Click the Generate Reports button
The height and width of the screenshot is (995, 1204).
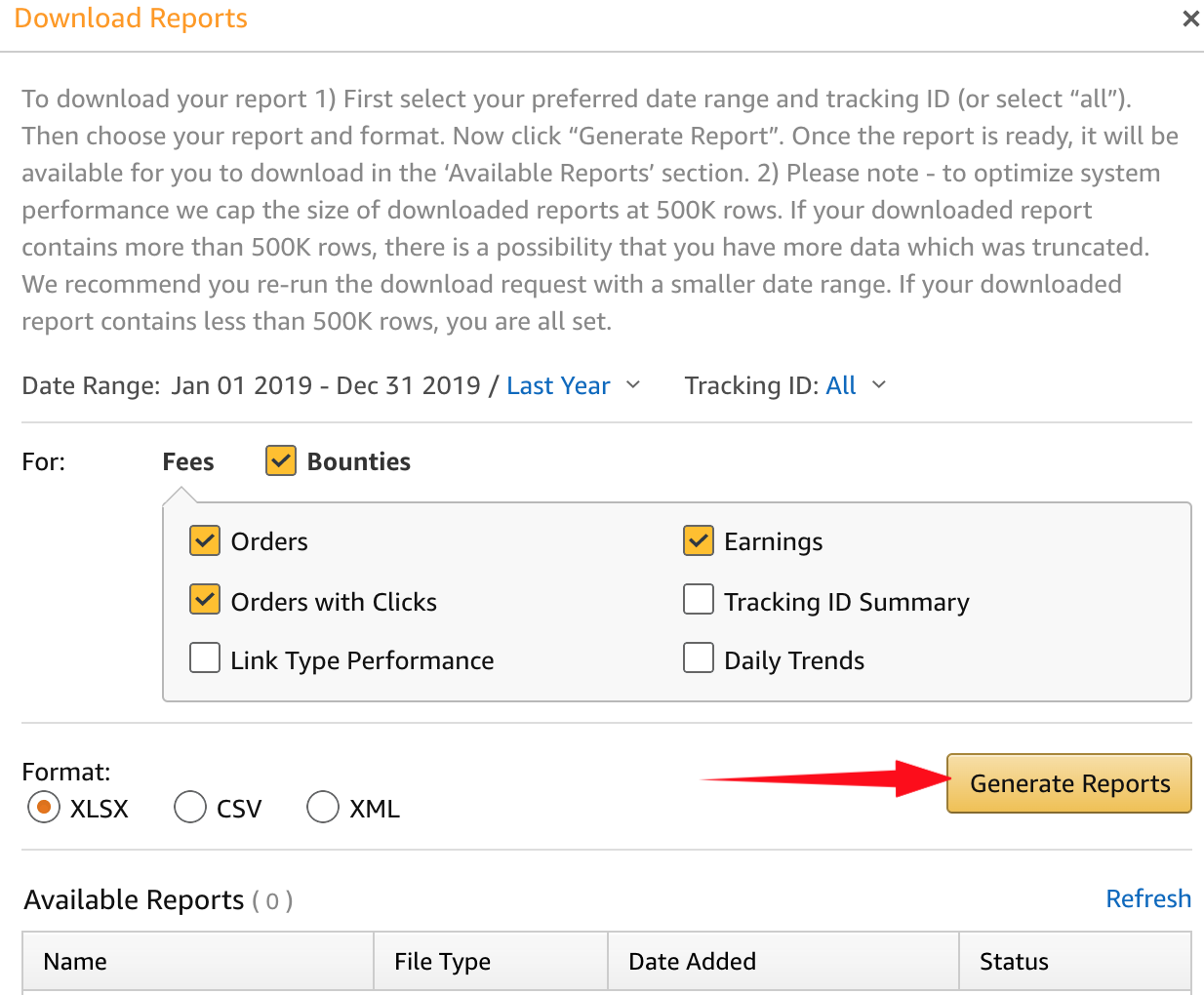click(x=1068, y=783)
